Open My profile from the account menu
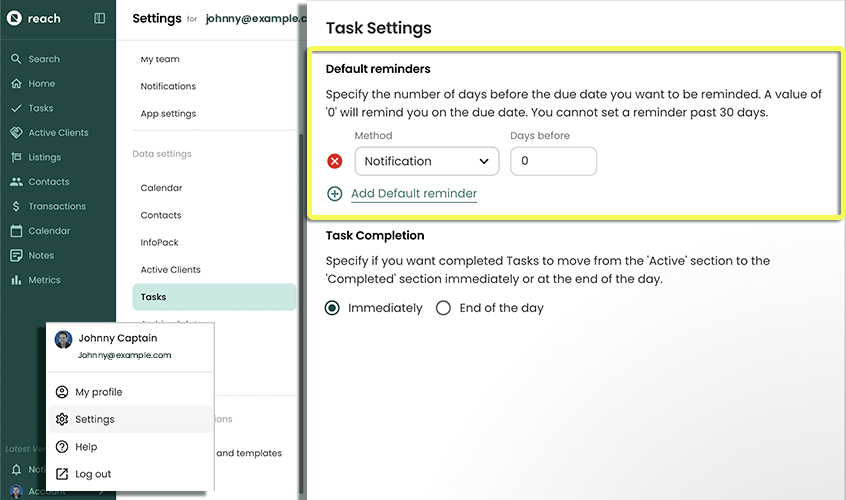The height and width of the screenshot is (500, 846). point(98,392)
